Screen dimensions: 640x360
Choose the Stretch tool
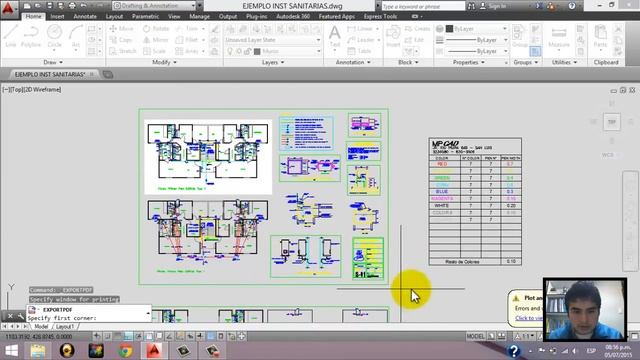point(123,51)
